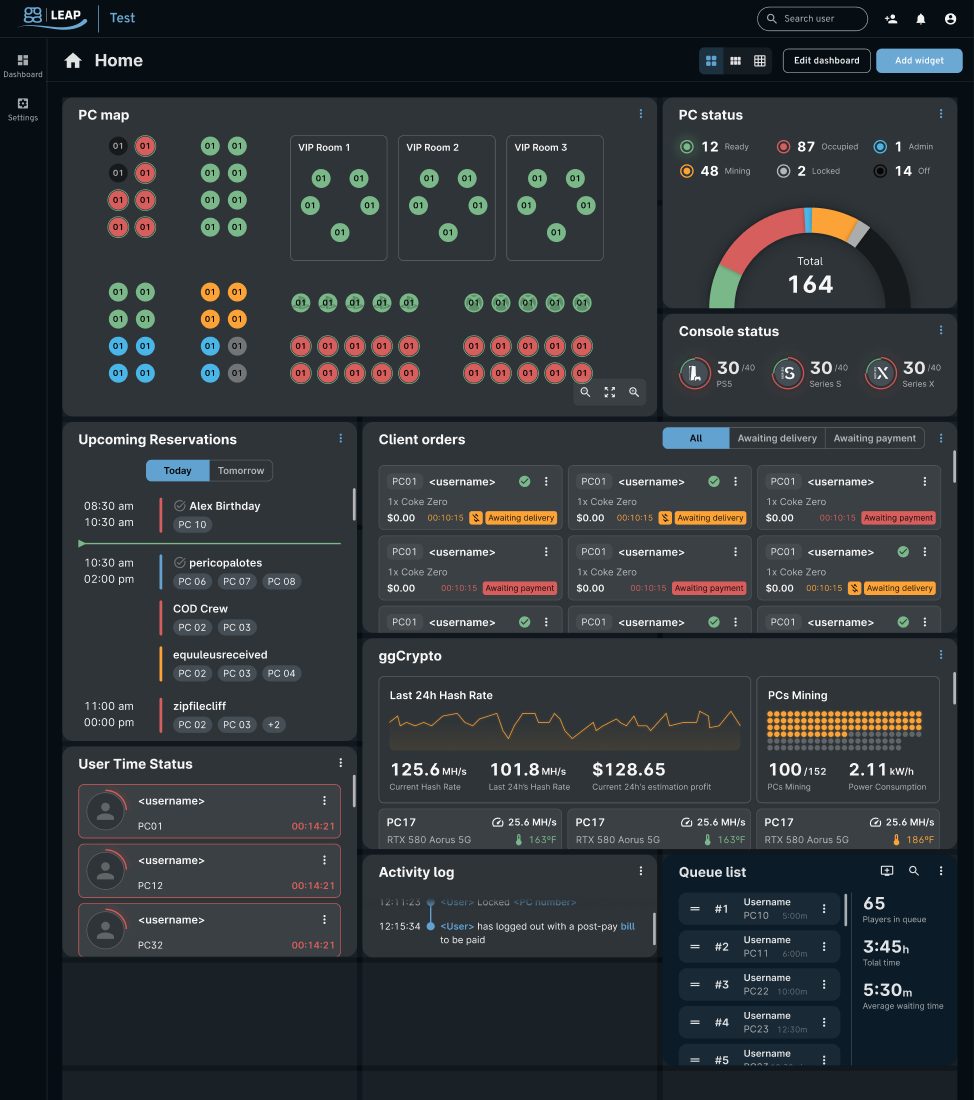Click the Occupied status indicator

coord(783,147)
